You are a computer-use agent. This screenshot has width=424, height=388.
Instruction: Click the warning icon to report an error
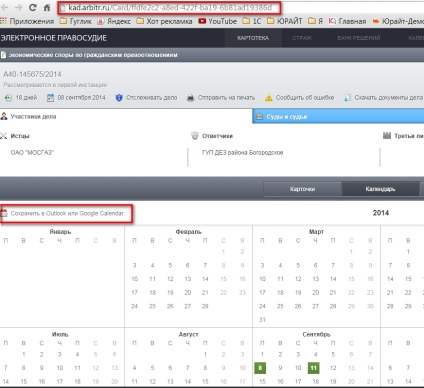point(269,98)
